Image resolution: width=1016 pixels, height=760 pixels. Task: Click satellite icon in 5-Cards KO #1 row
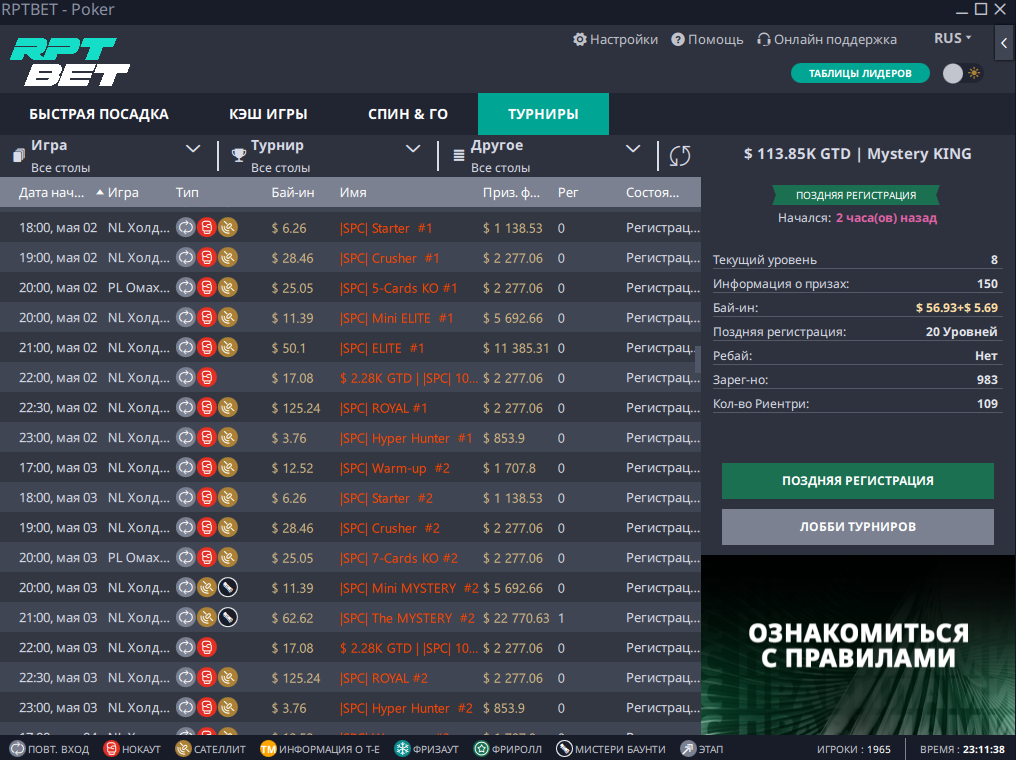(227, 288)
